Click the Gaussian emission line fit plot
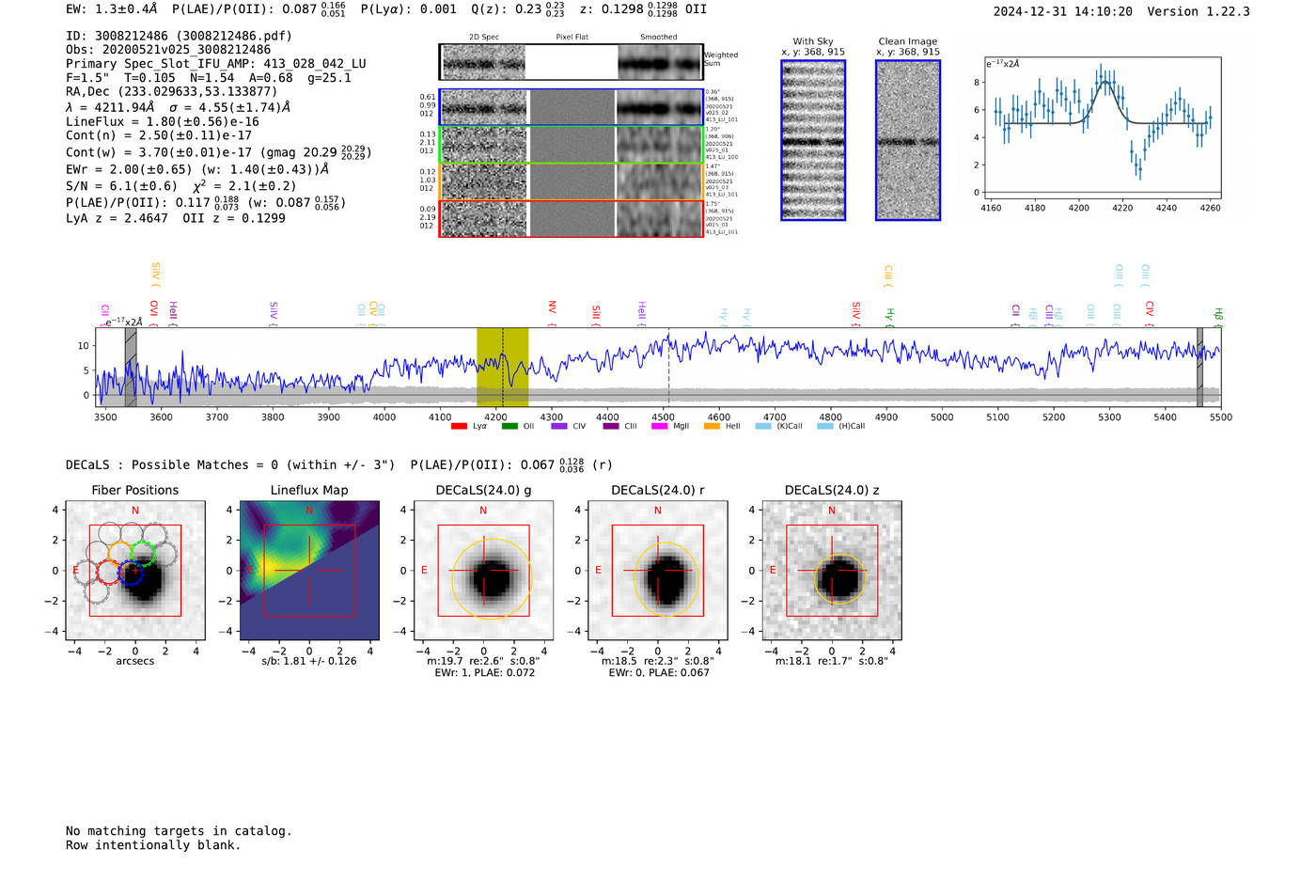 click(x=1102, y=130)
